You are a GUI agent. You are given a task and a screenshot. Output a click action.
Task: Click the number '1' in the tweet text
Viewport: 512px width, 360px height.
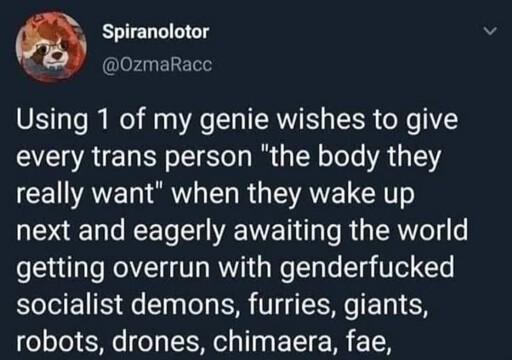pyautogui.click(x=104, y=120)
